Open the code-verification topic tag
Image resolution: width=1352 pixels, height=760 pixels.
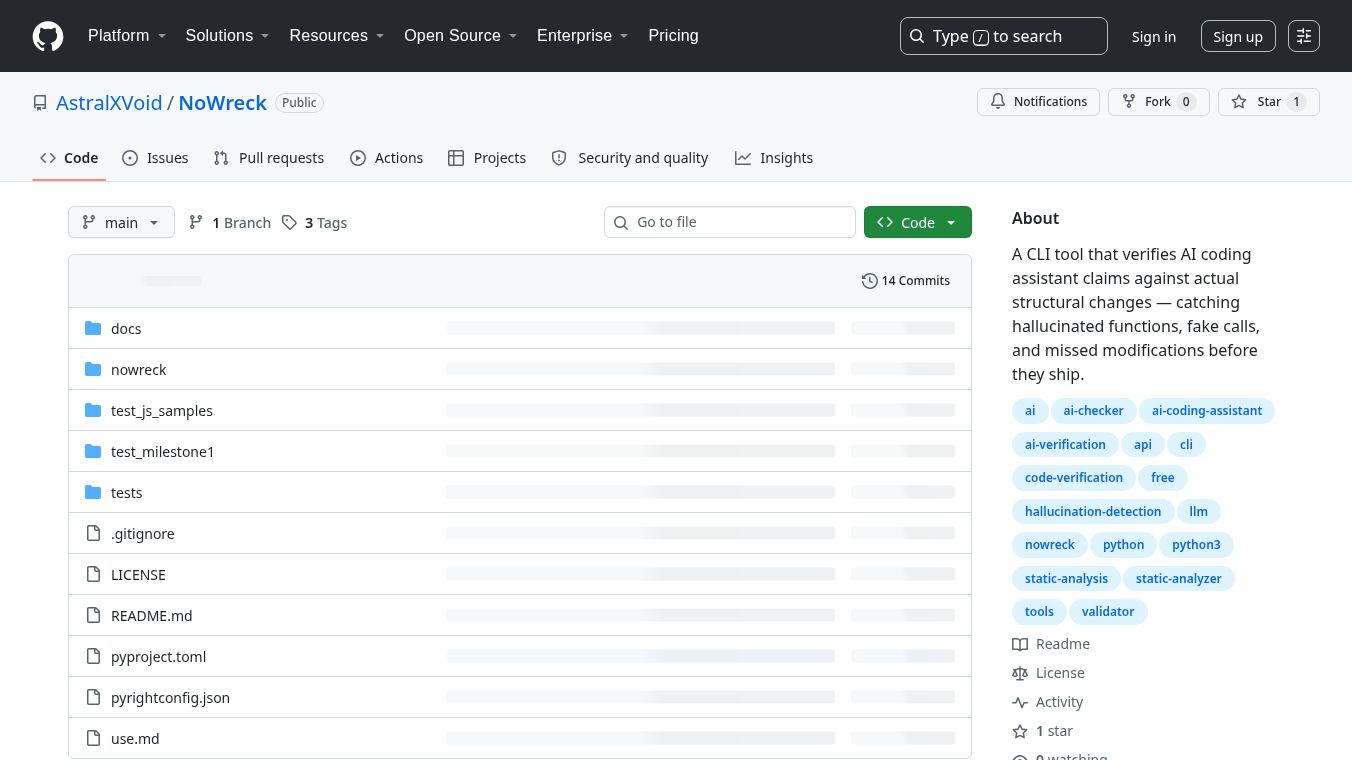coord(1074,478)
